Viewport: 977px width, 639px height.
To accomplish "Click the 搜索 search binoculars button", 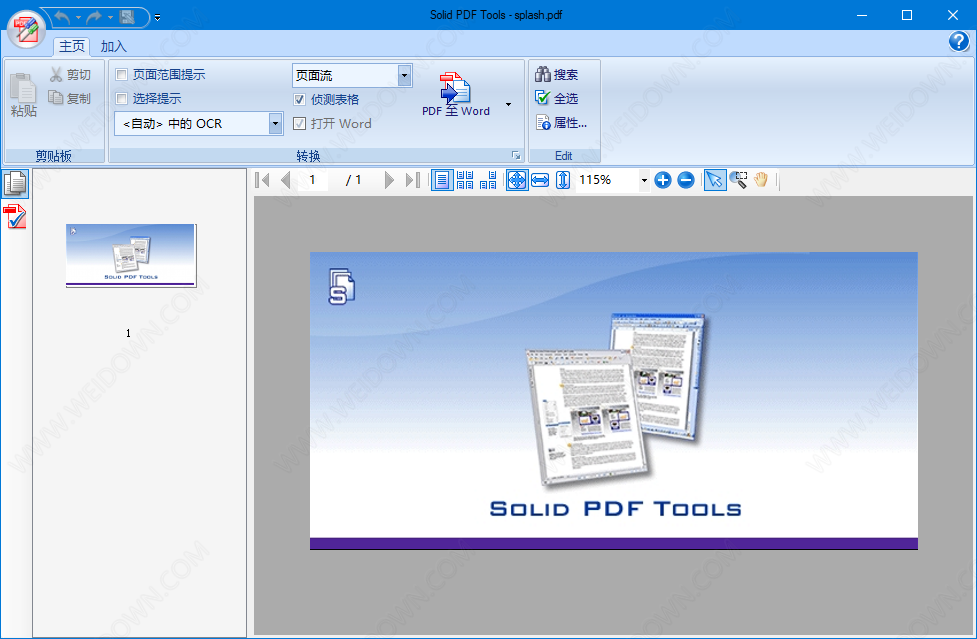I will 556,75.
